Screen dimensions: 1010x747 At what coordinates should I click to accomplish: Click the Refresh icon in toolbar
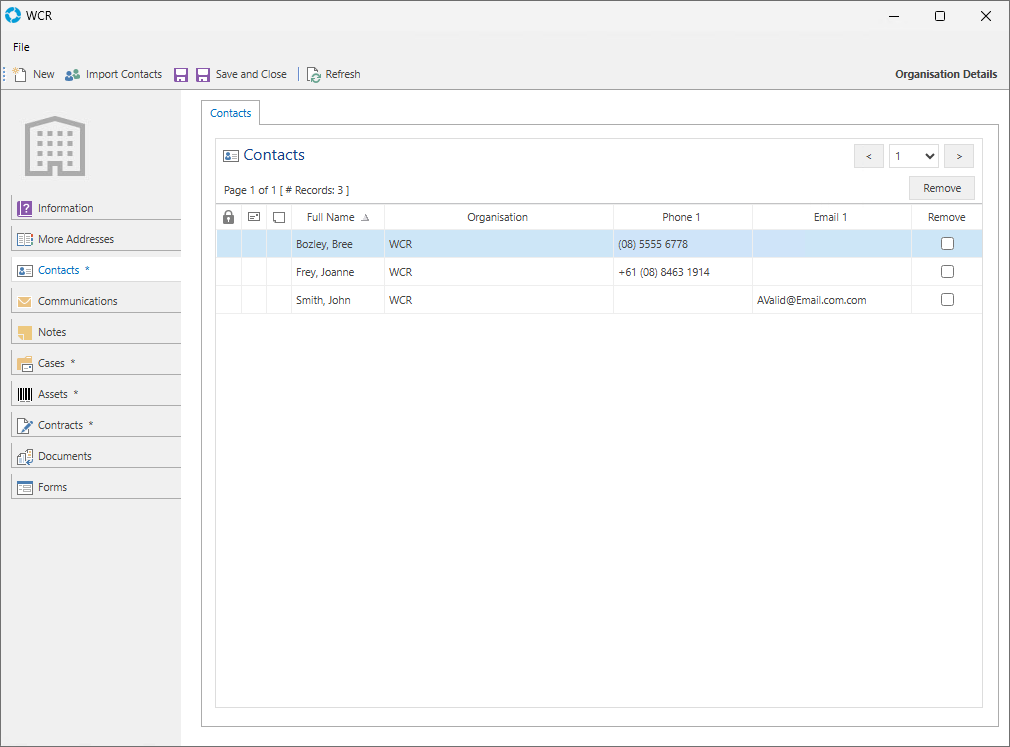(314, 74)
